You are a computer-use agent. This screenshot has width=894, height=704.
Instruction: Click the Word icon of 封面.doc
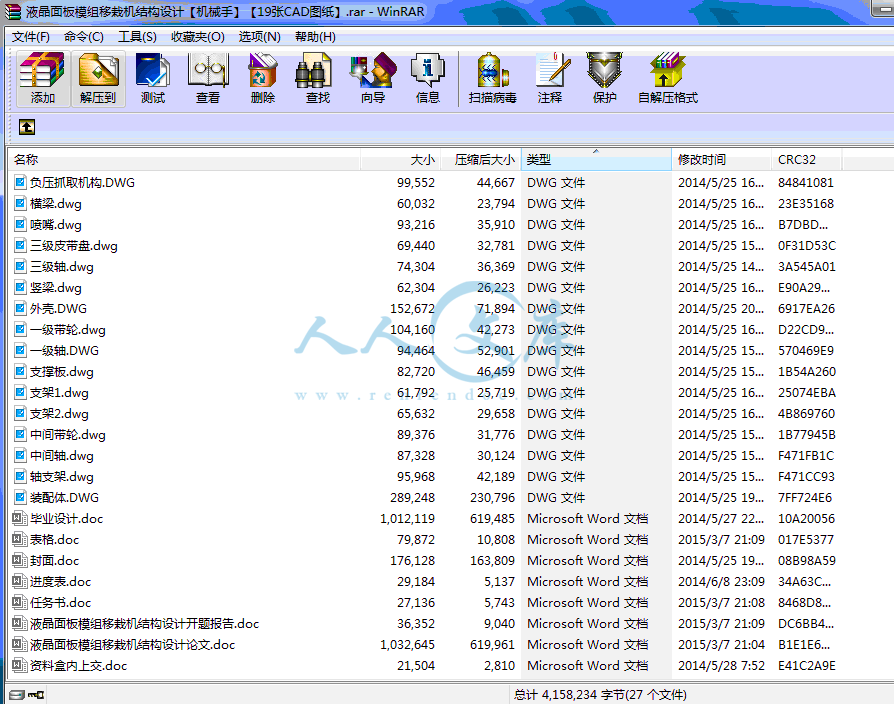click(20, 560)
